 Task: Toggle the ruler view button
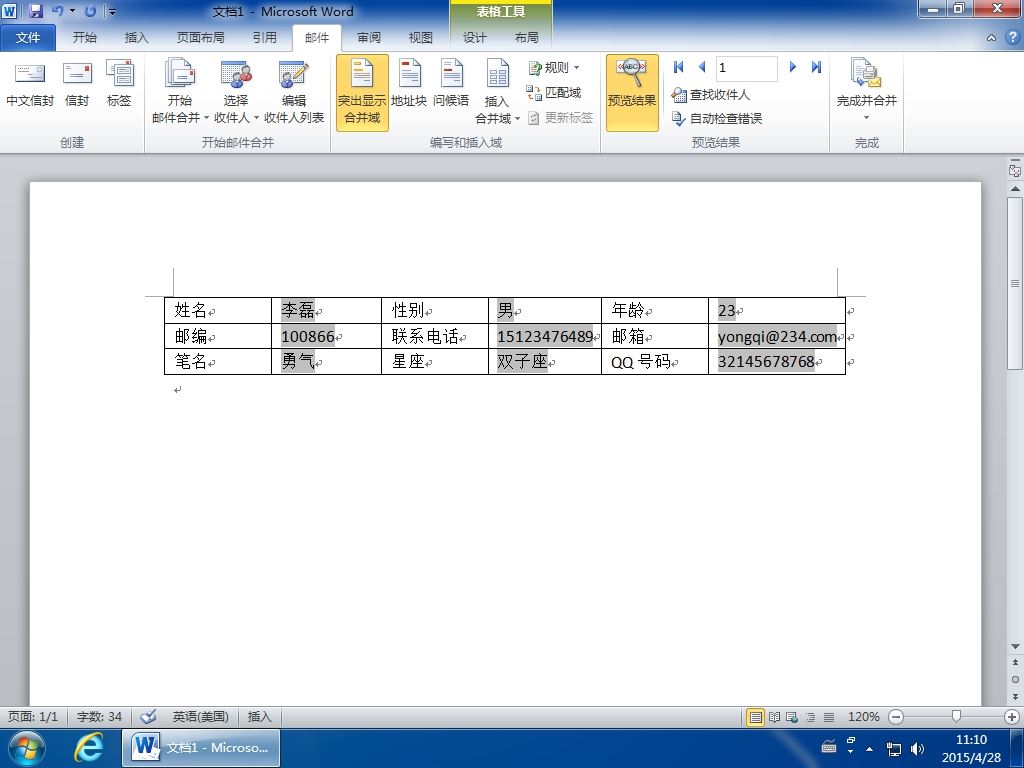(1015, 170)
